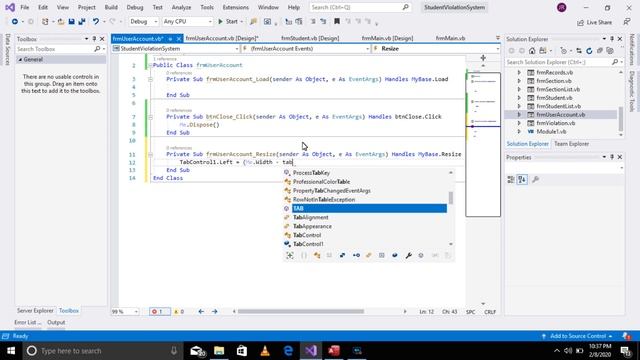The width and height of the screenshot is (640, 360).
Task: Pin the Properties panel
Action: (612, 157)
